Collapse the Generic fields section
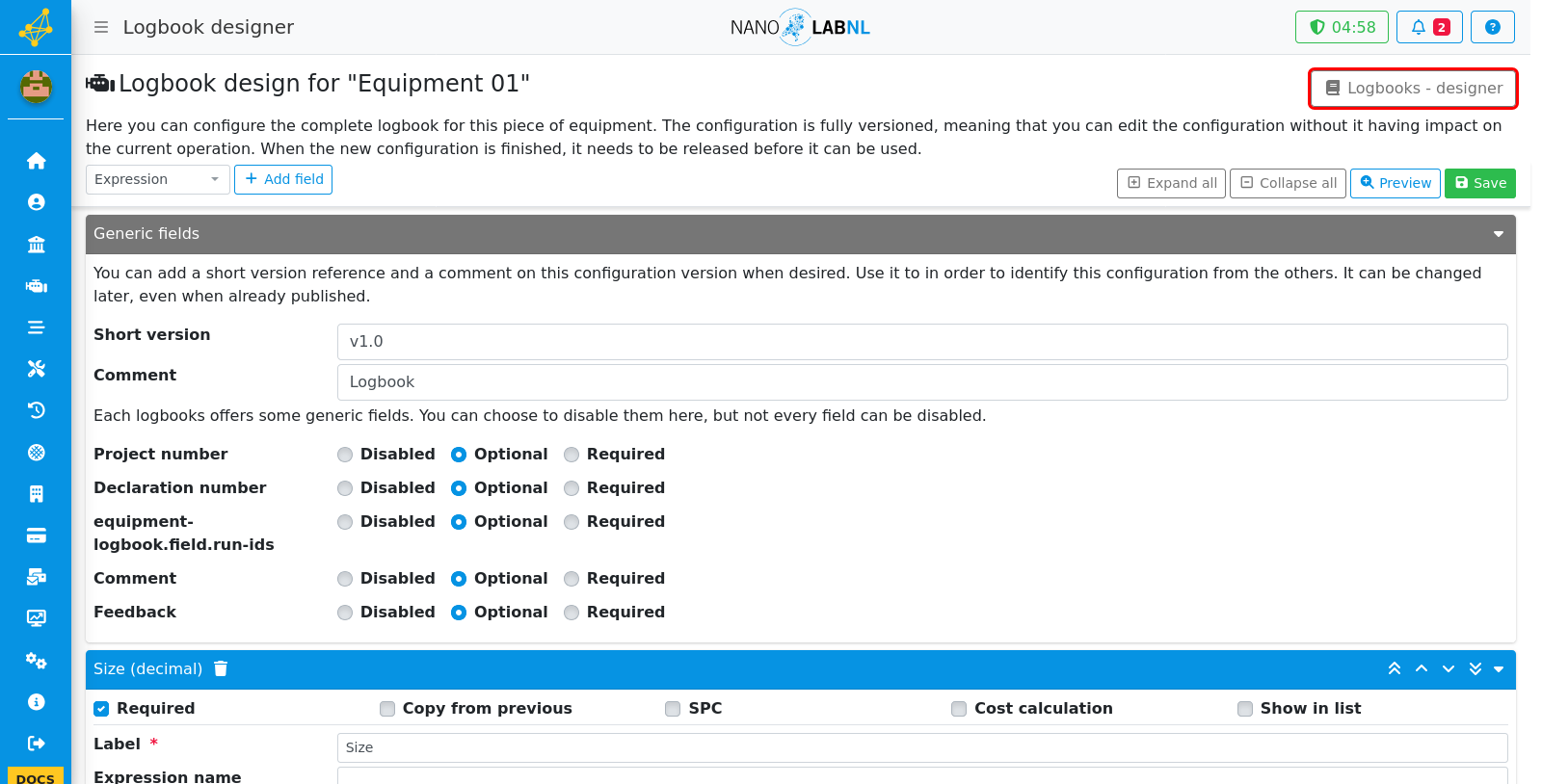1542x784 pixels. [1499, 234]
